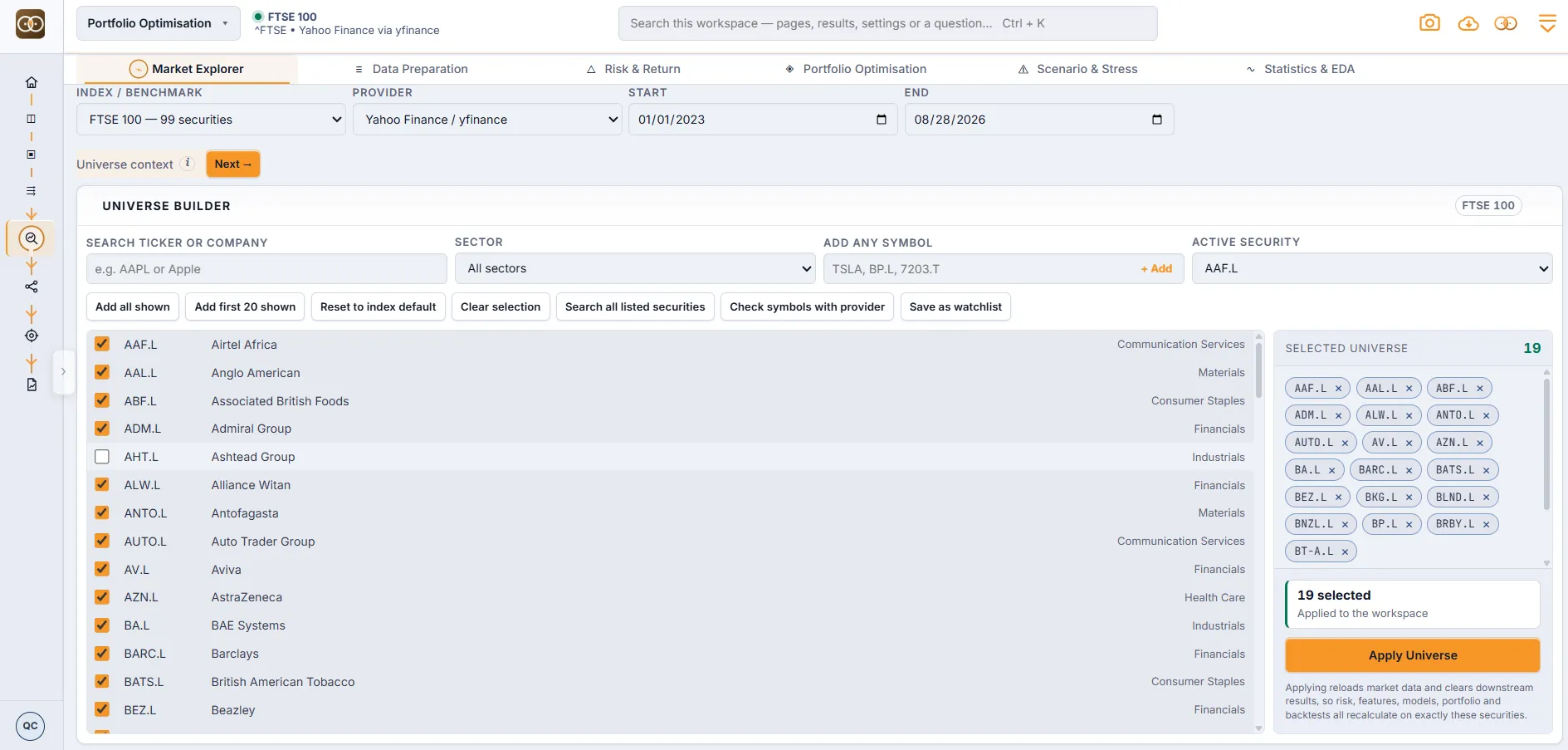The image size is (1568, 750).
Task: Uncheck the AZN.L AstraZeneca checkbox
Action: tap(102, 597)
